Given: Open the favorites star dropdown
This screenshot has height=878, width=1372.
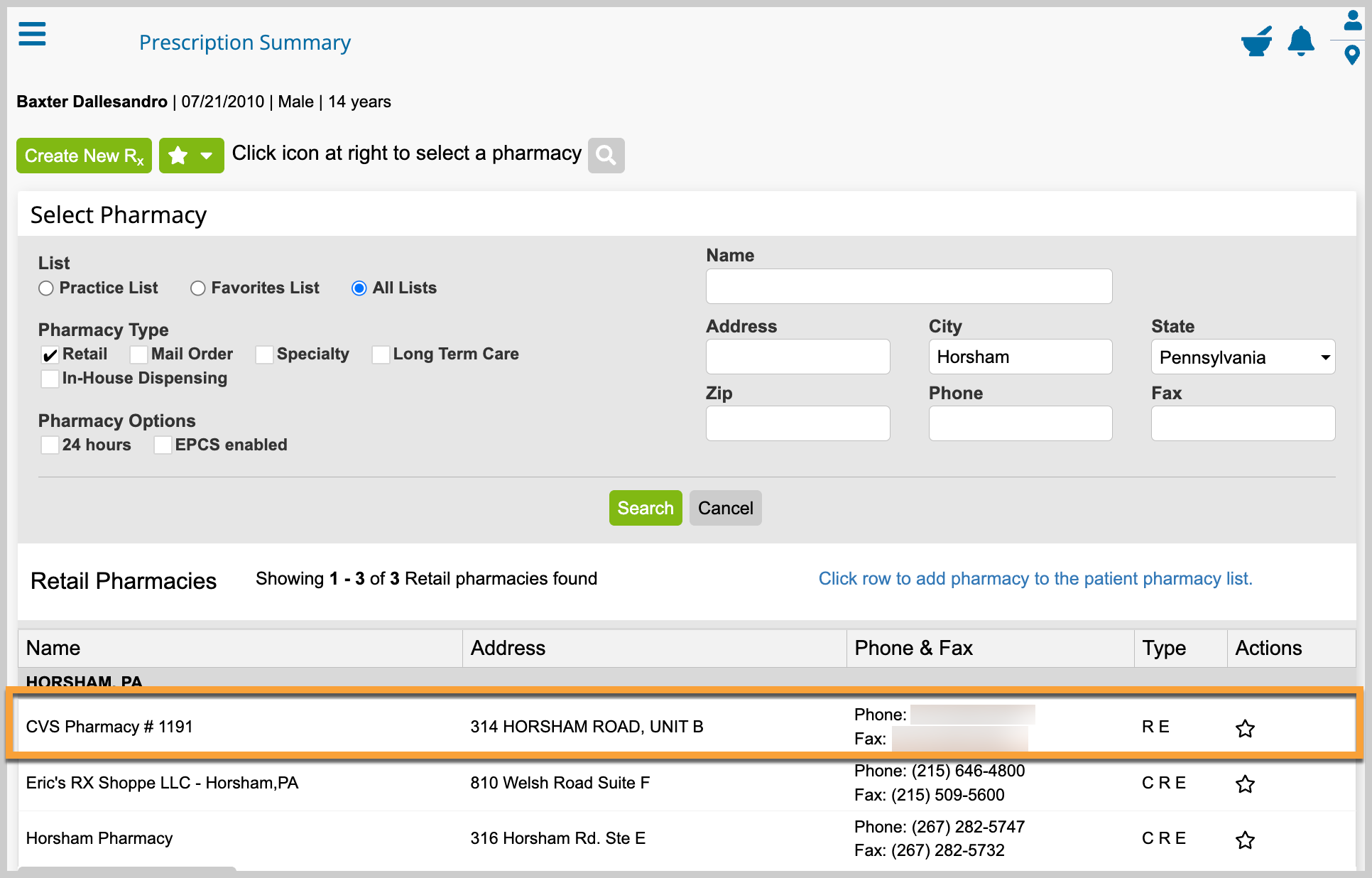Looking at the screenshot, I should 191,155.
